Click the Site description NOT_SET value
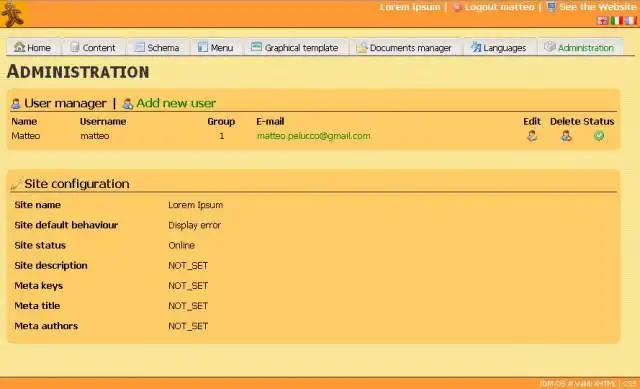 pos(188,266)
